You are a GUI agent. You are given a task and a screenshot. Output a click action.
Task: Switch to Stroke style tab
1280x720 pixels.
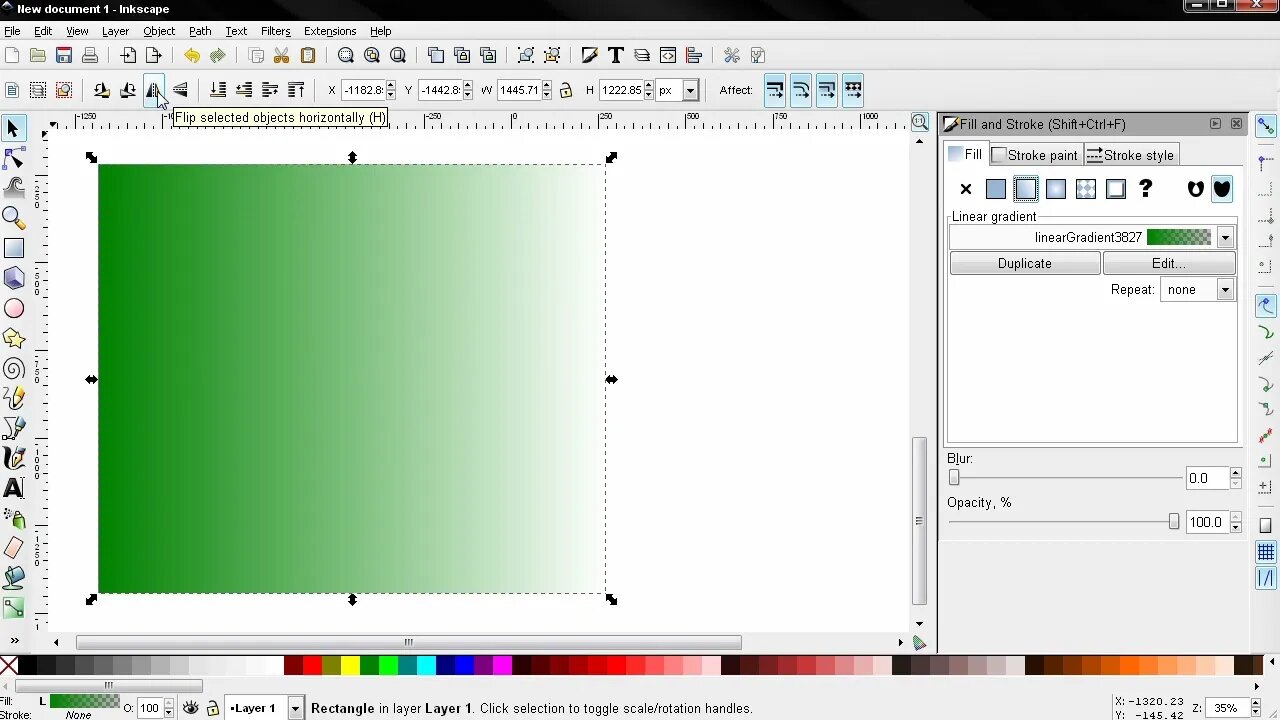click(x=1130, y=155)
